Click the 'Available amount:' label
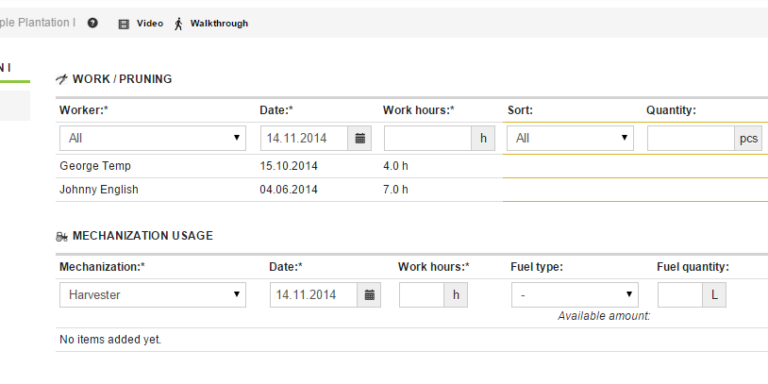Image resolution: width=768 pixels, height=384 pixels. [x=604, y=316]
